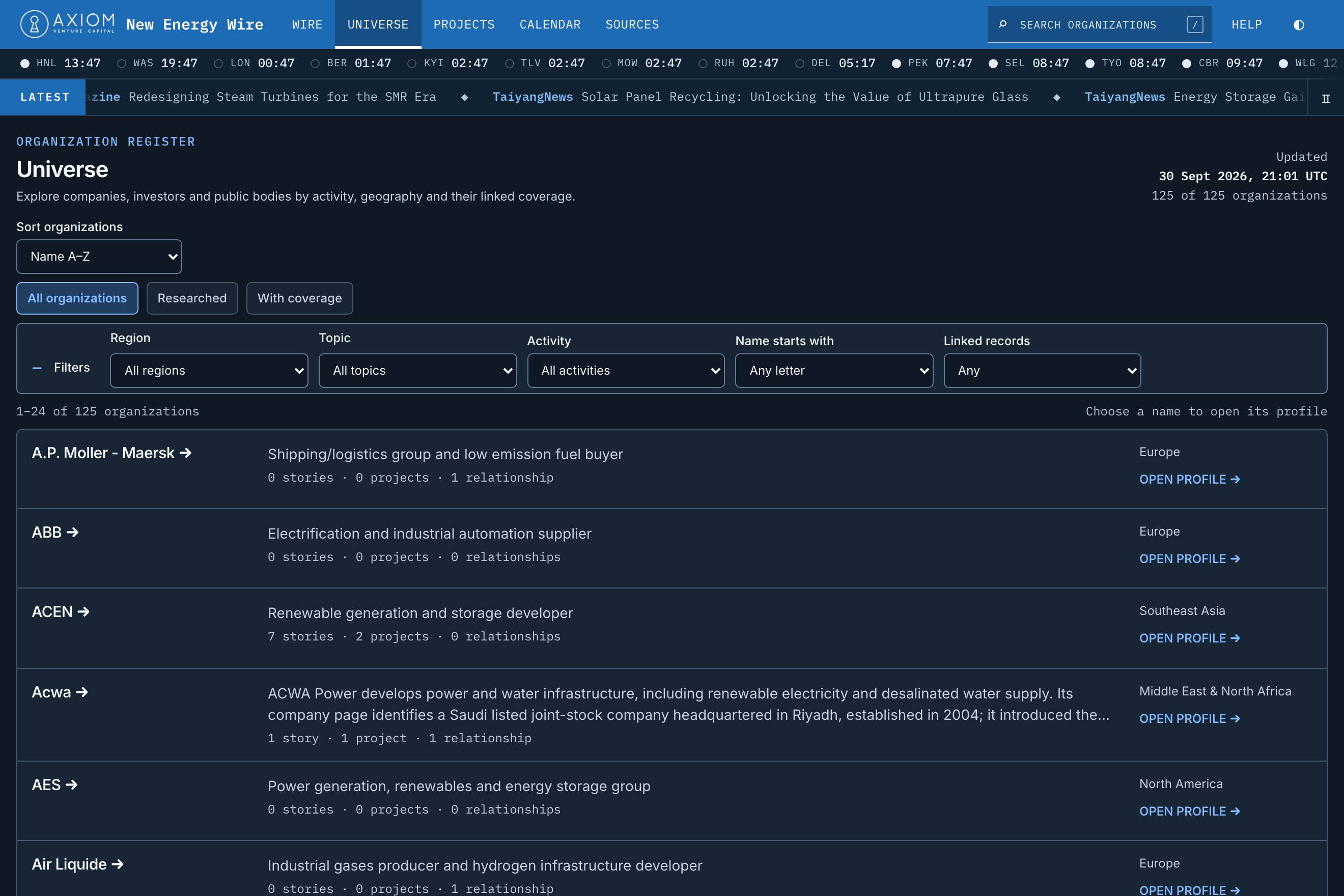The width and height of the screenshot is (1344, 896).
Task: Go to the Universe tab
Action: click(x=378, y=24)
